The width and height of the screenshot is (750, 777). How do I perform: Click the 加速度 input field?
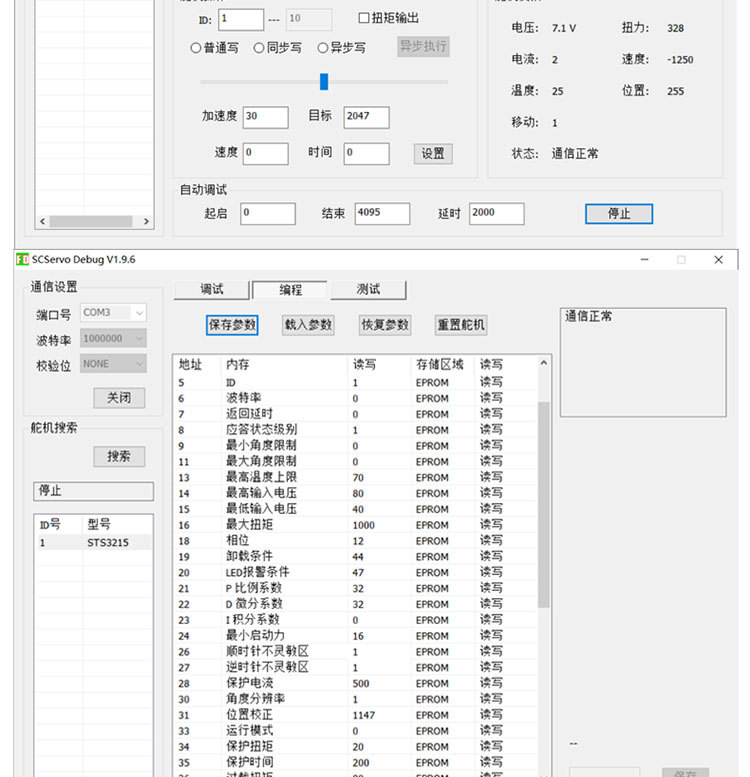(x=266, y=117)
